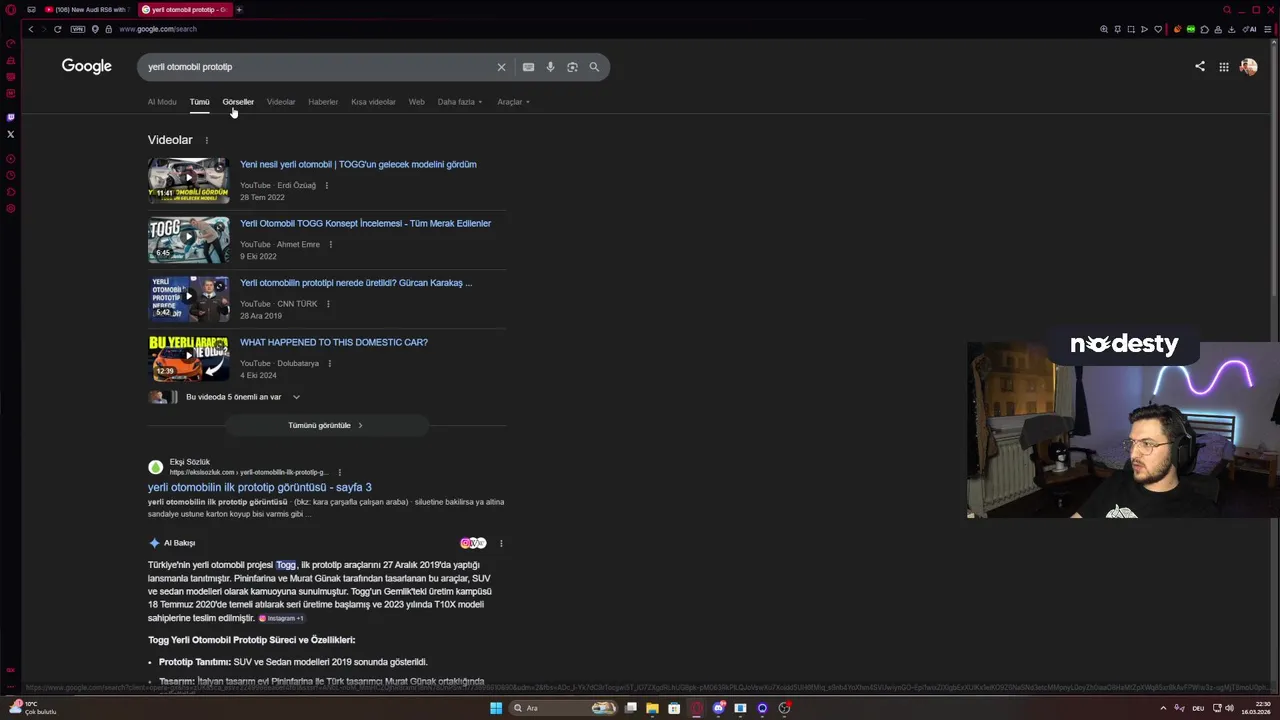This screenshot has width=1280, height=720.
Task: Play the 6:45 TOGG konsept thumbnail
Action: click(x=188, y=238)
